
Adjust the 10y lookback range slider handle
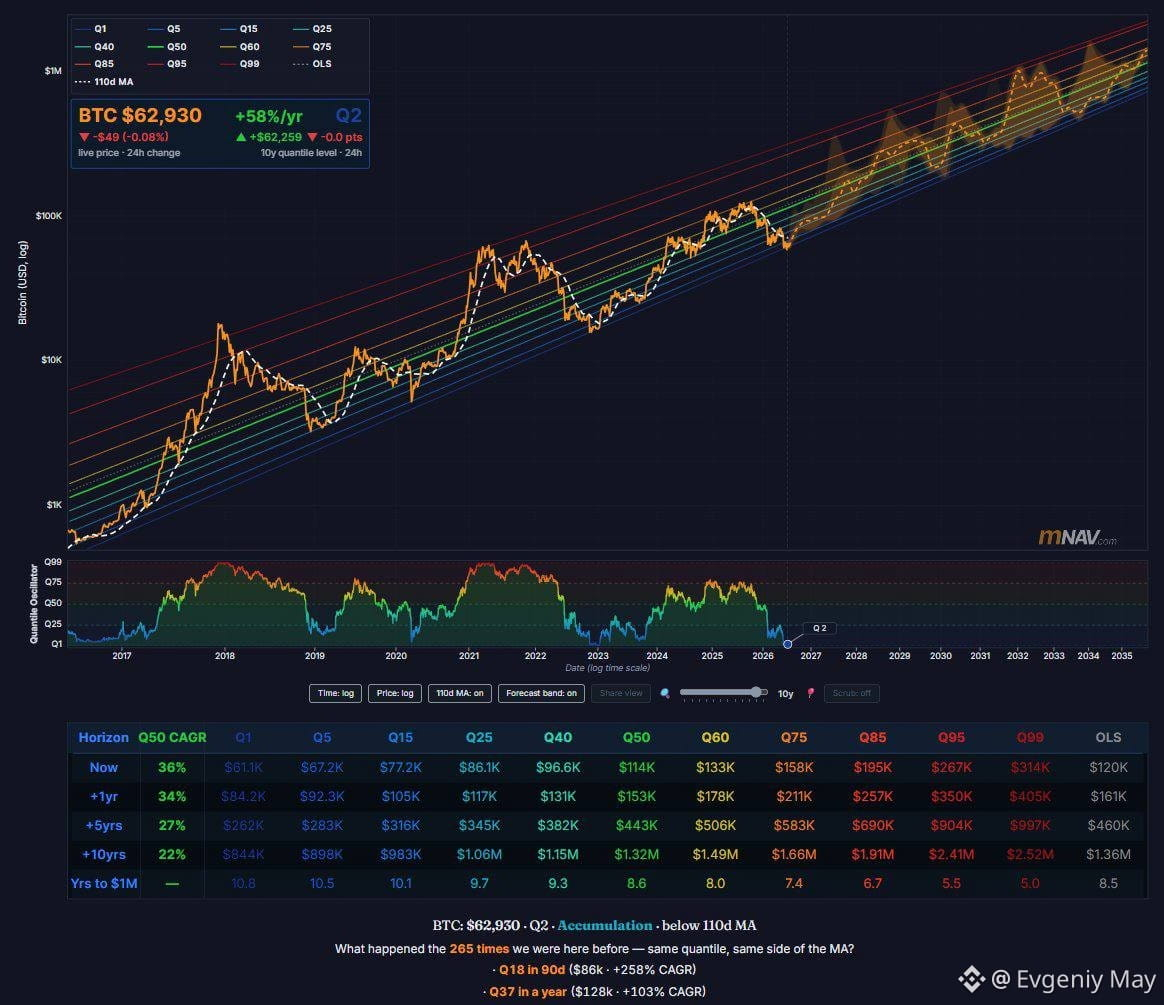click(x=756, y=693)
